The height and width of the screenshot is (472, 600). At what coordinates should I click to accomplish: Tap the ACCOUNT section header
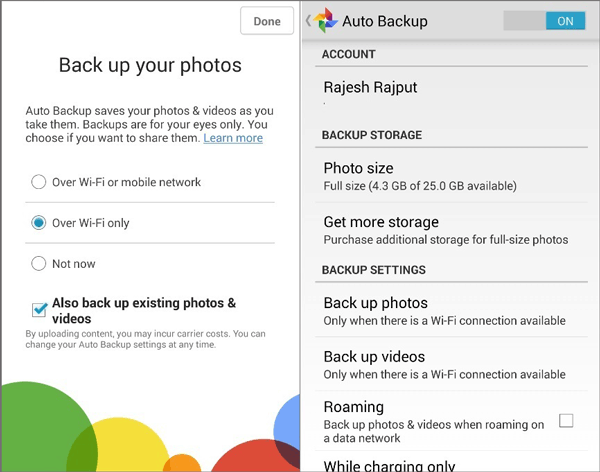pos(349,54)
